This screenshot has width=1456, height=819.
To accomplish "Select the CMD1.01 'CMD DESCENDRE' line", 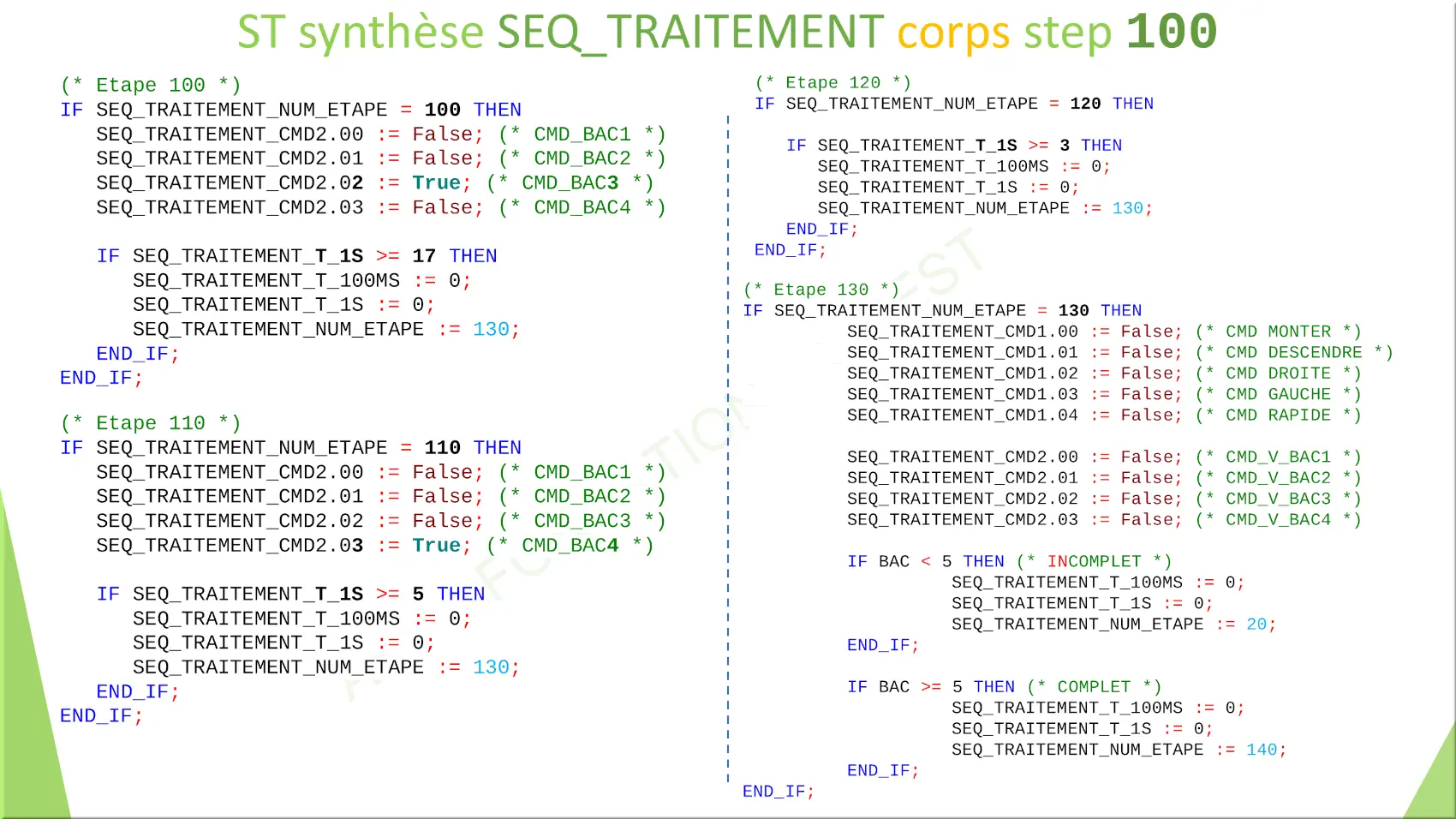I will click(x=1120, y=353).
